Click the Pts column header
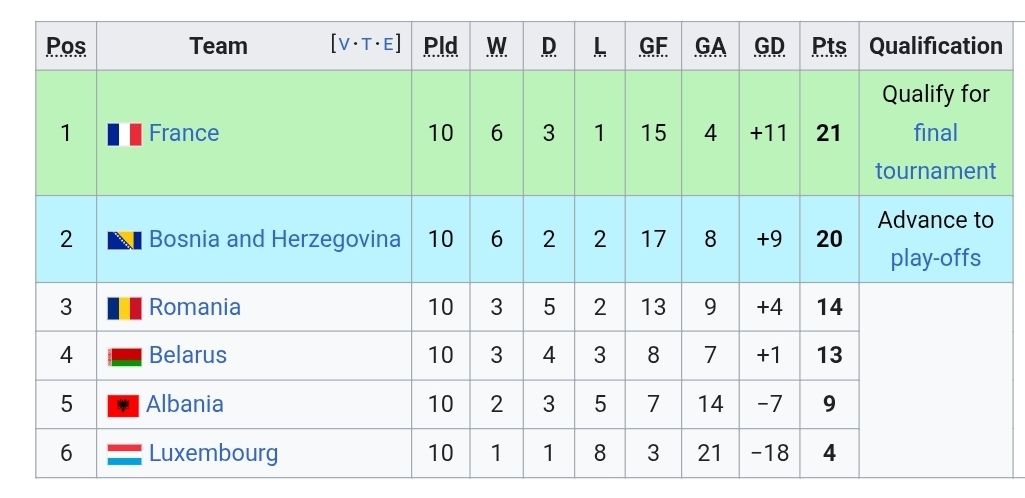Image resolution: width=1025 pixels, height=498 pixels. [829, 46]
